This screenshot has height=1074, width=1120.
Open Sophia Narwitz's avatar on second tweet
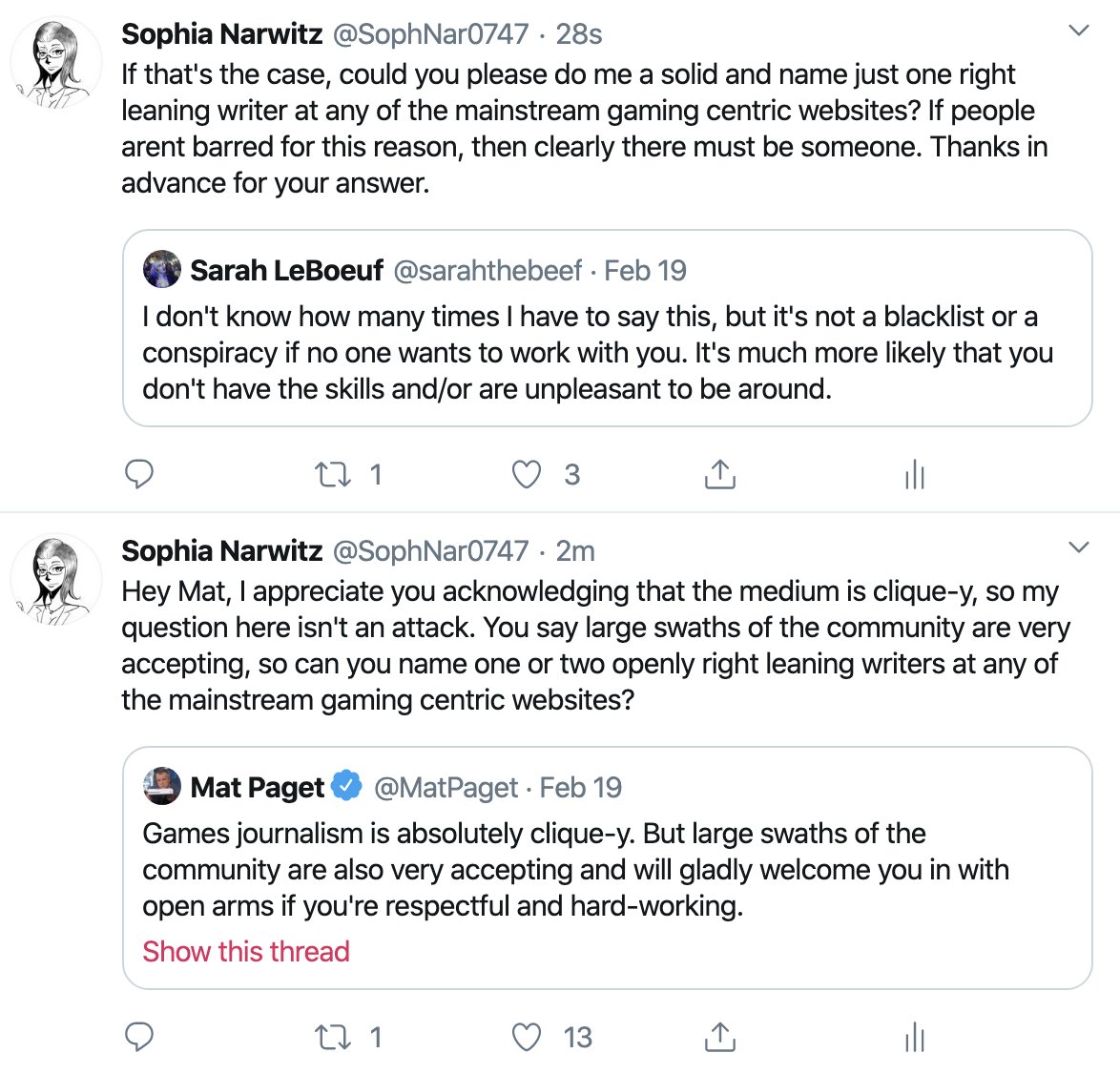click(56, 580)
